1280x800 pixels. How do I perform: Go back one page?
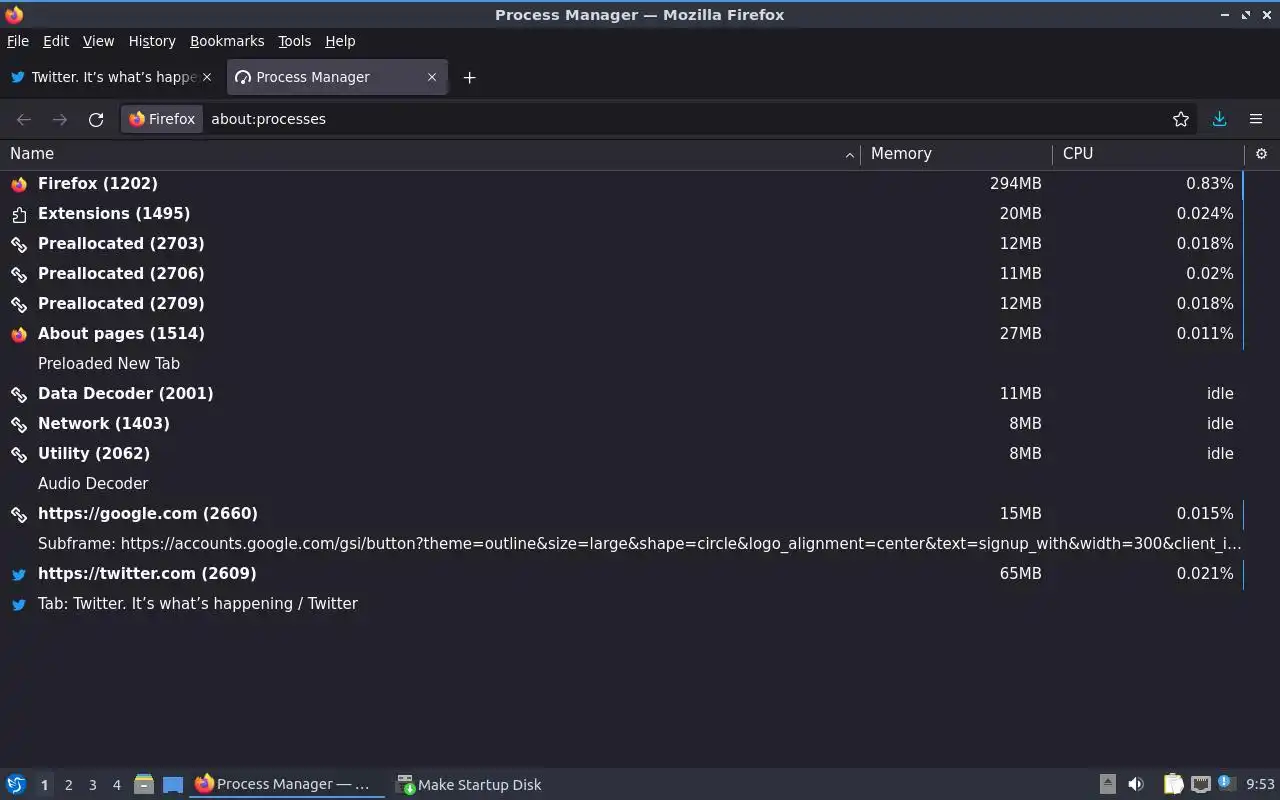coord(24,119)
